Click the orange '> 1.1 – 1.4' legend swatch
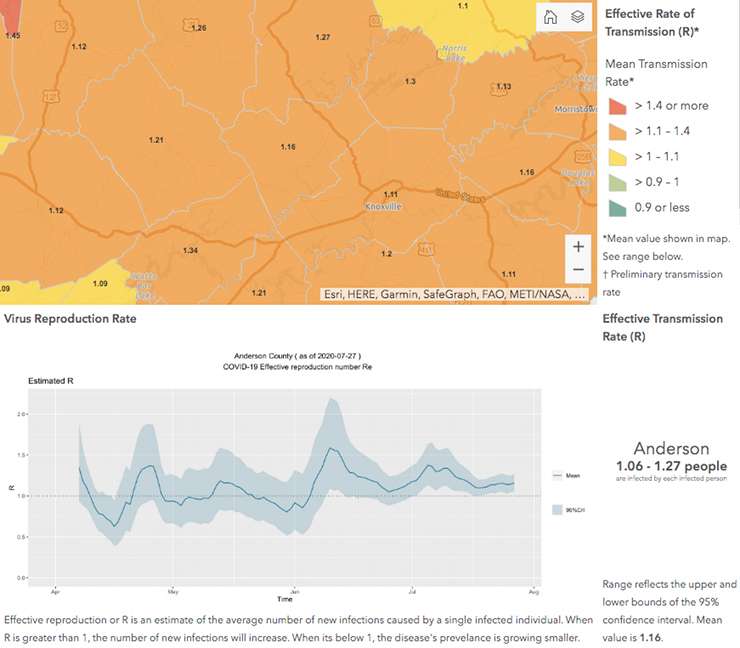The height and width of the screenshot is (648, 740). coord(617,131)
